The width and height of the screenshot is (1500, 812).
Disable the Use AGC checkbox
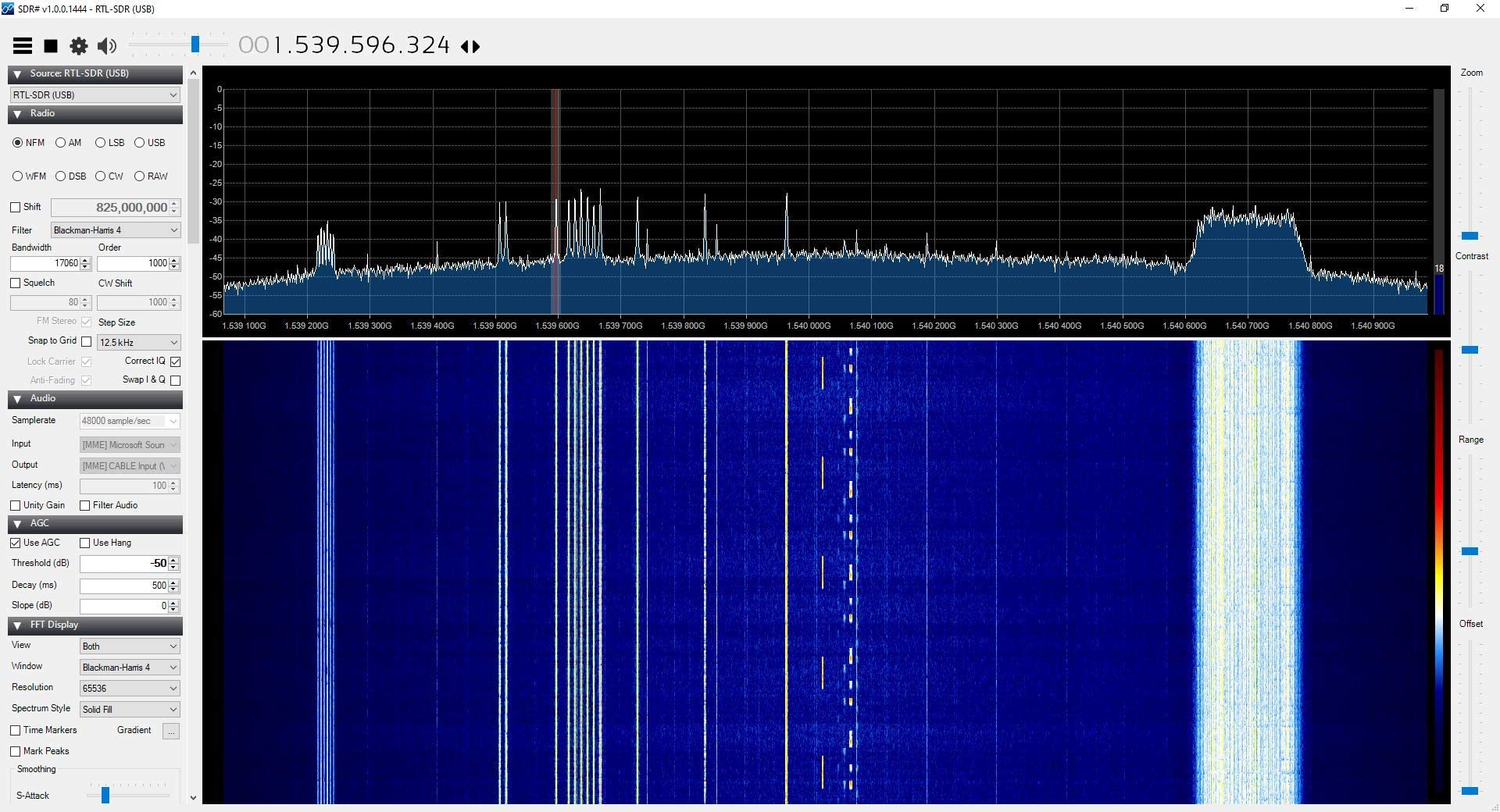pyautogui.click(x=16, y=543)
